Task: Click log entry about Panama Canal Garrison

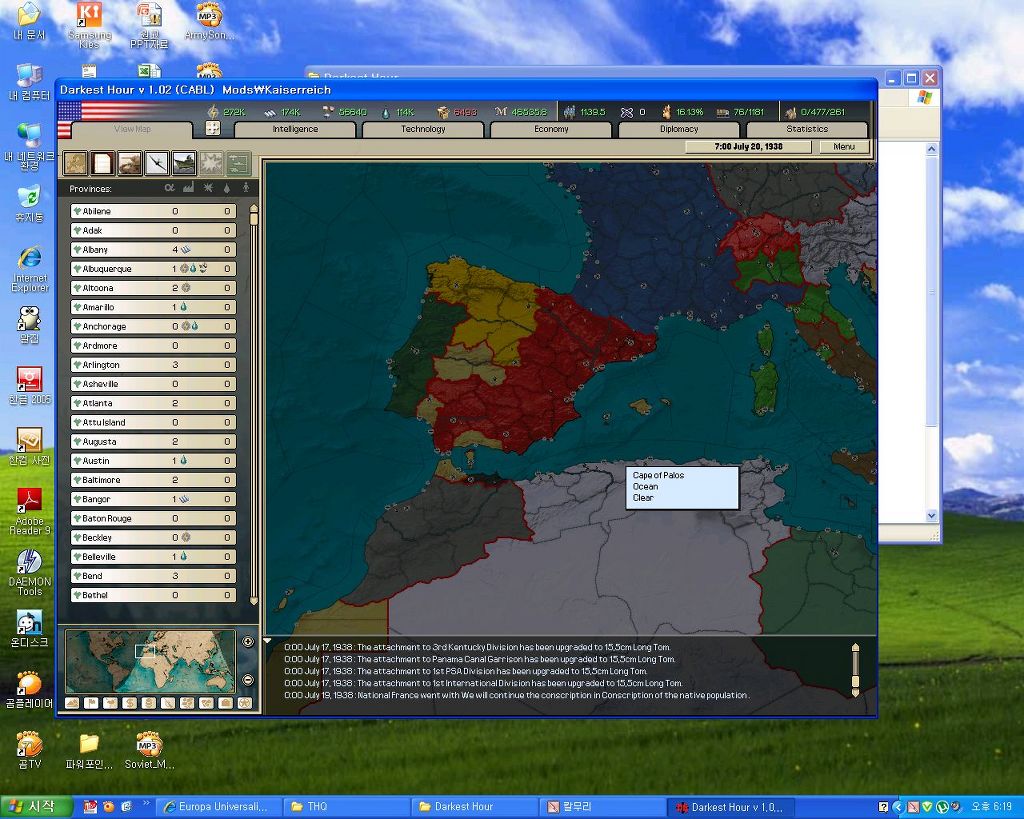Action: click(480, 659)
